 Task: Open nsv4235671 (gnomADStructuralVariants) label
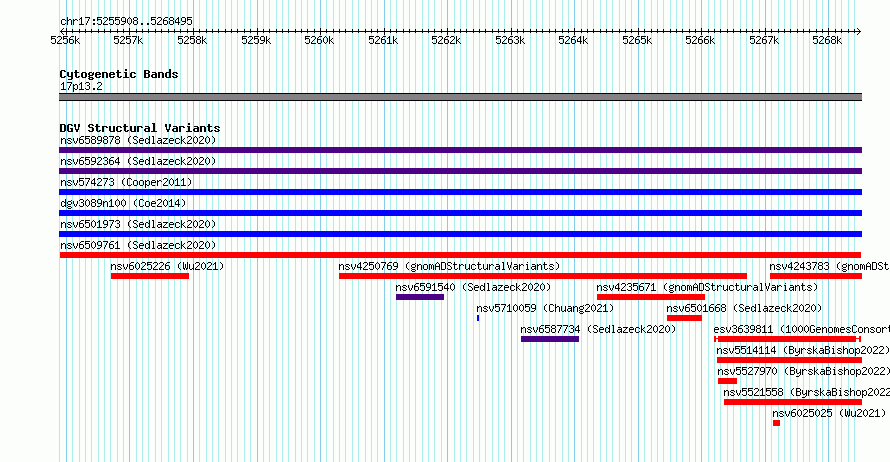click(707, 287)
